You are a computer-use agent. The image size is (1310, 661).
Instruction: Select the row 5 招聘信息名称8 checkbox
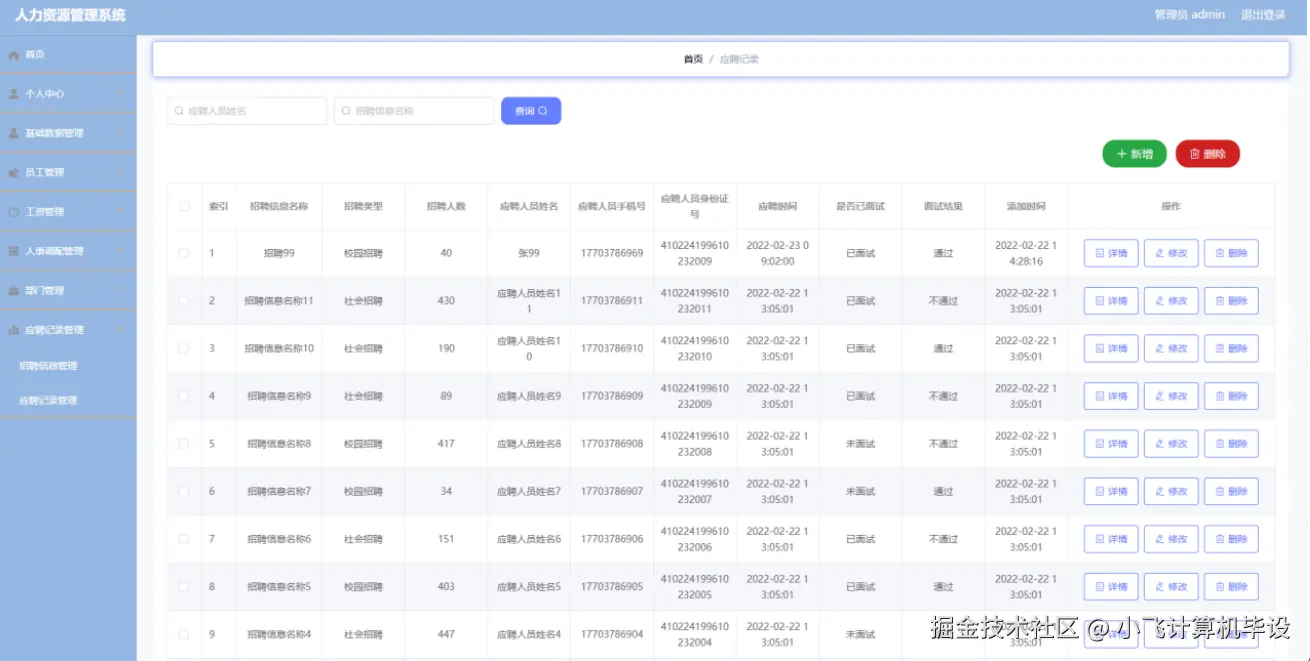pyautogui.click(x=184, y=444)
